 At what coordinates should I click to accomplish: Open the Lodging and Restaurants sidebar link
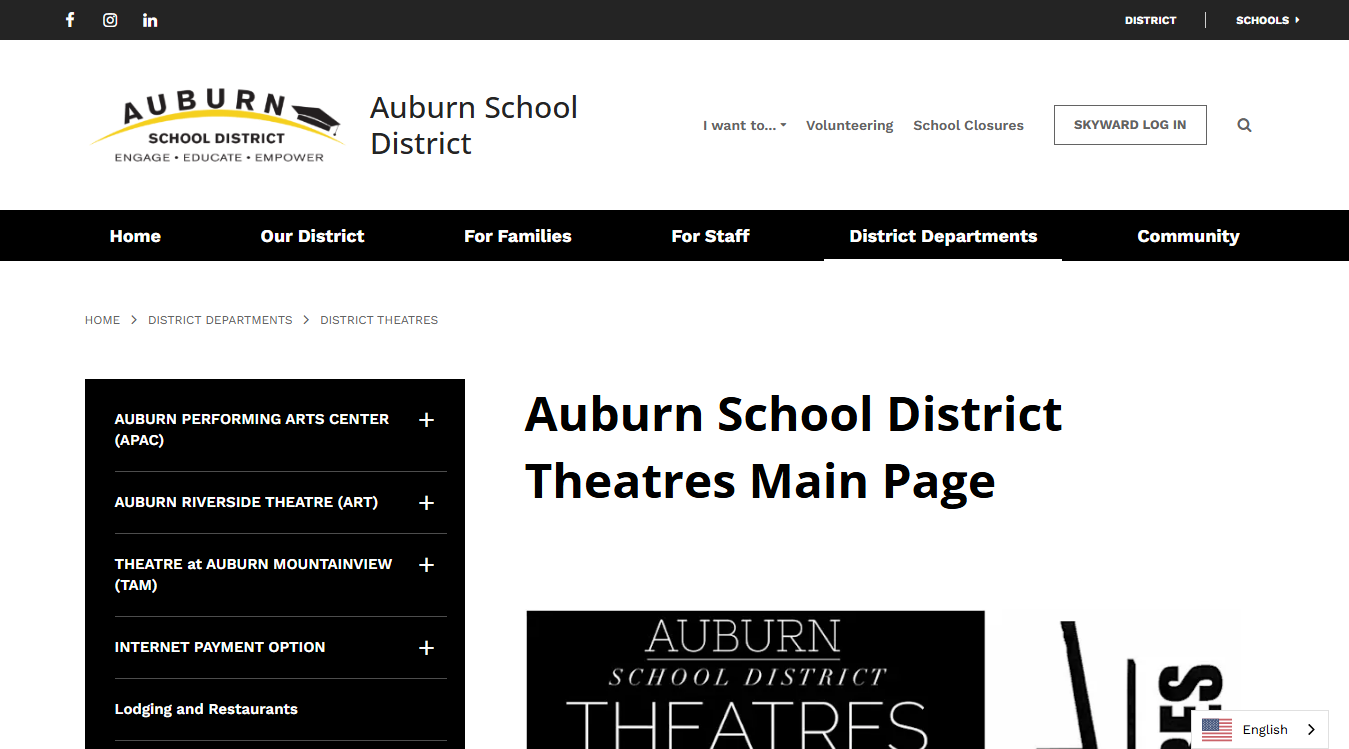[x=206, y=709]
